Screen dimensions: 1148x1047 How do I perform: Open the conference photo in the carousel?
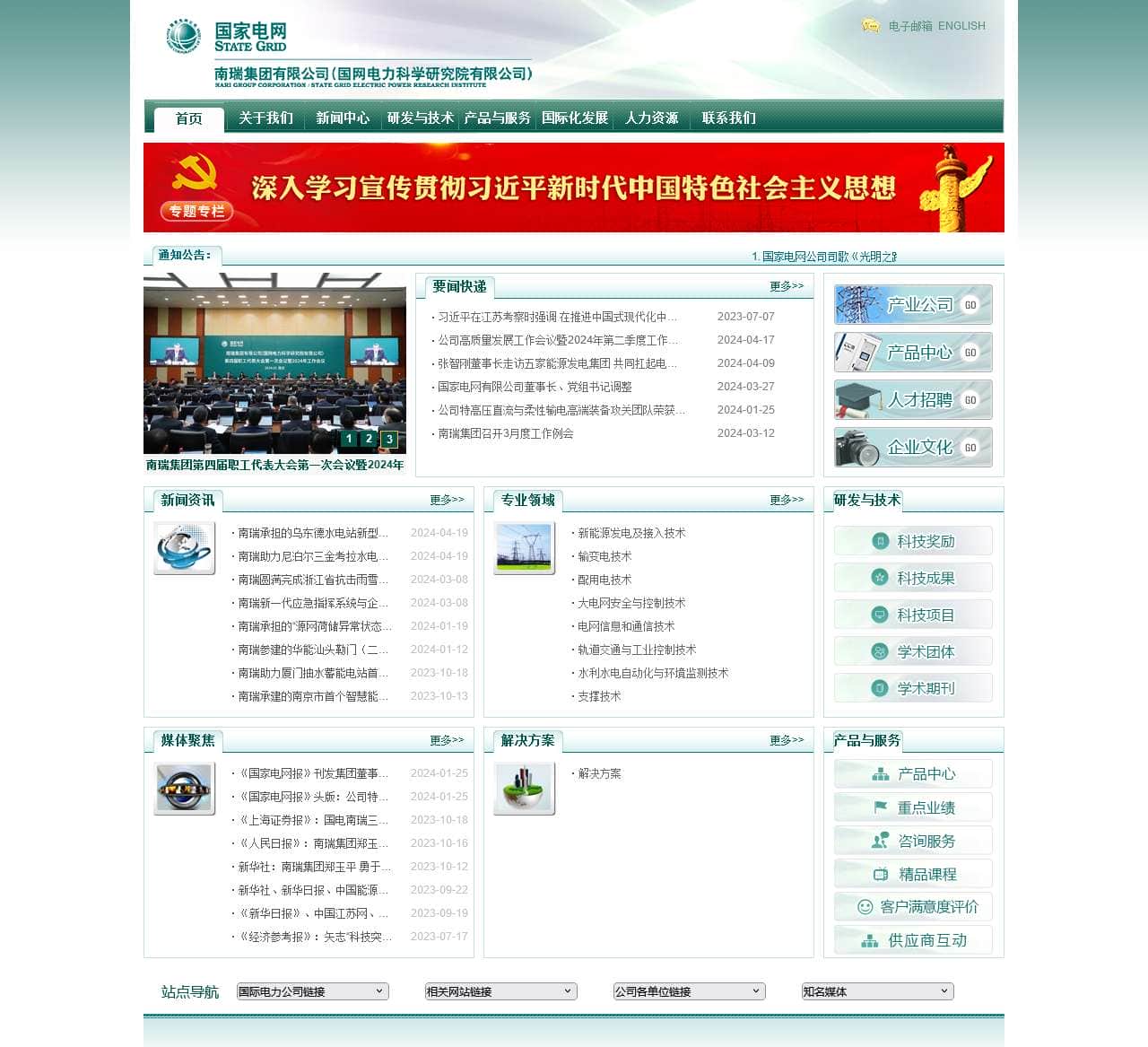[274, 363]
